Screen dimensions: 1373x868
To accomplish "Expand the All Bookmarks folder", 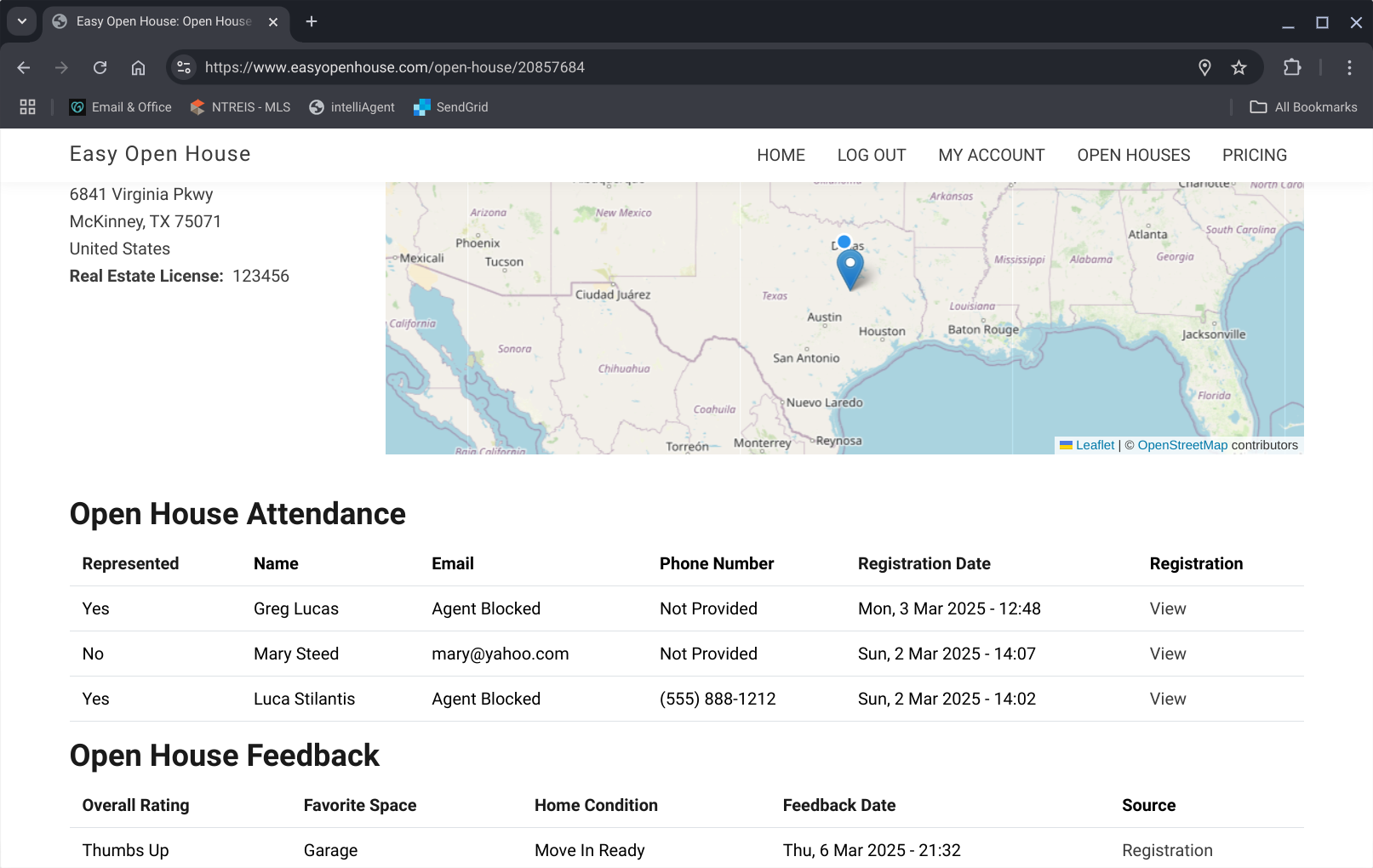I will (1303, 107).
